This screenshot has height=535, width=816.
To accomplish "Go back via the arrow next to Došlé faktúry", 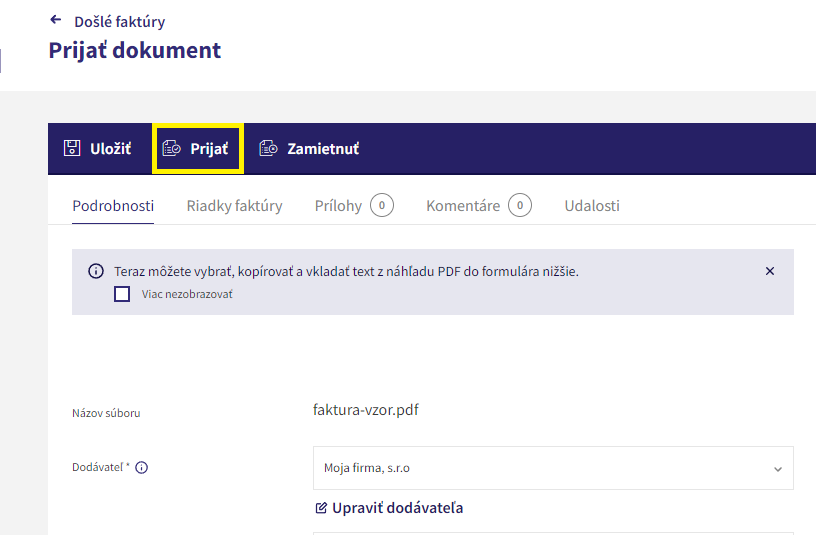I will [56, 20].
